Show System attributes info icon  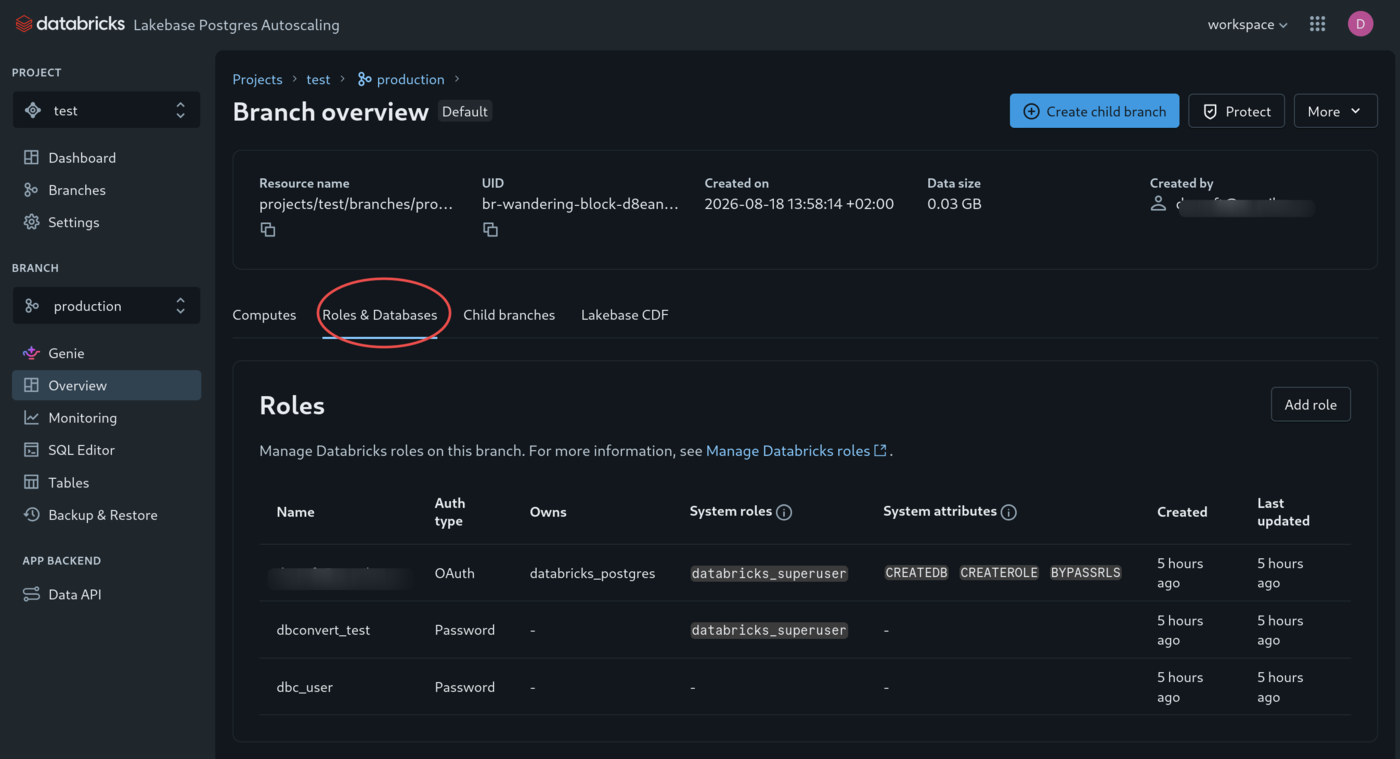click(1009, 512)
